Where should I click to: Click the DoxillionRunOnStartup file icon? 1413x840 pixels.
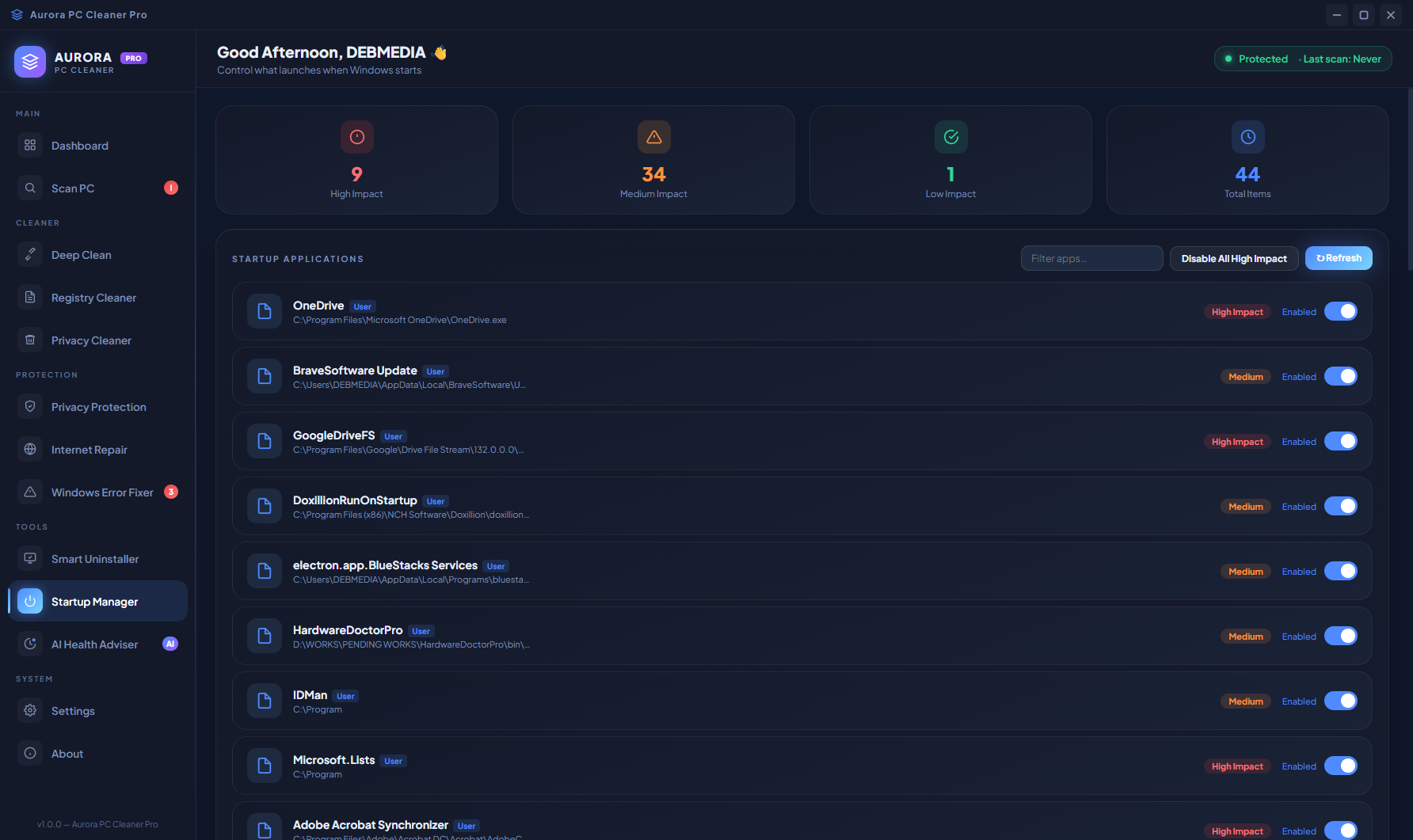click(x=265, y=506)
